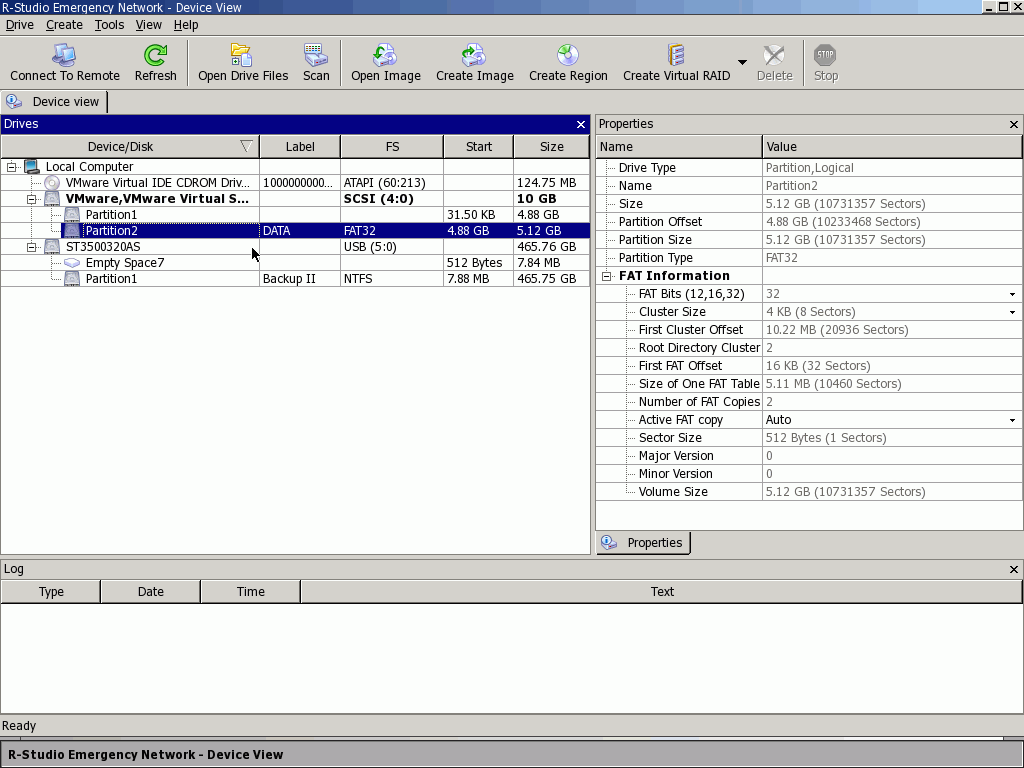1024x768 pixels.
Task: Collapse the Local Computer tree node
Action: [11, 167]
